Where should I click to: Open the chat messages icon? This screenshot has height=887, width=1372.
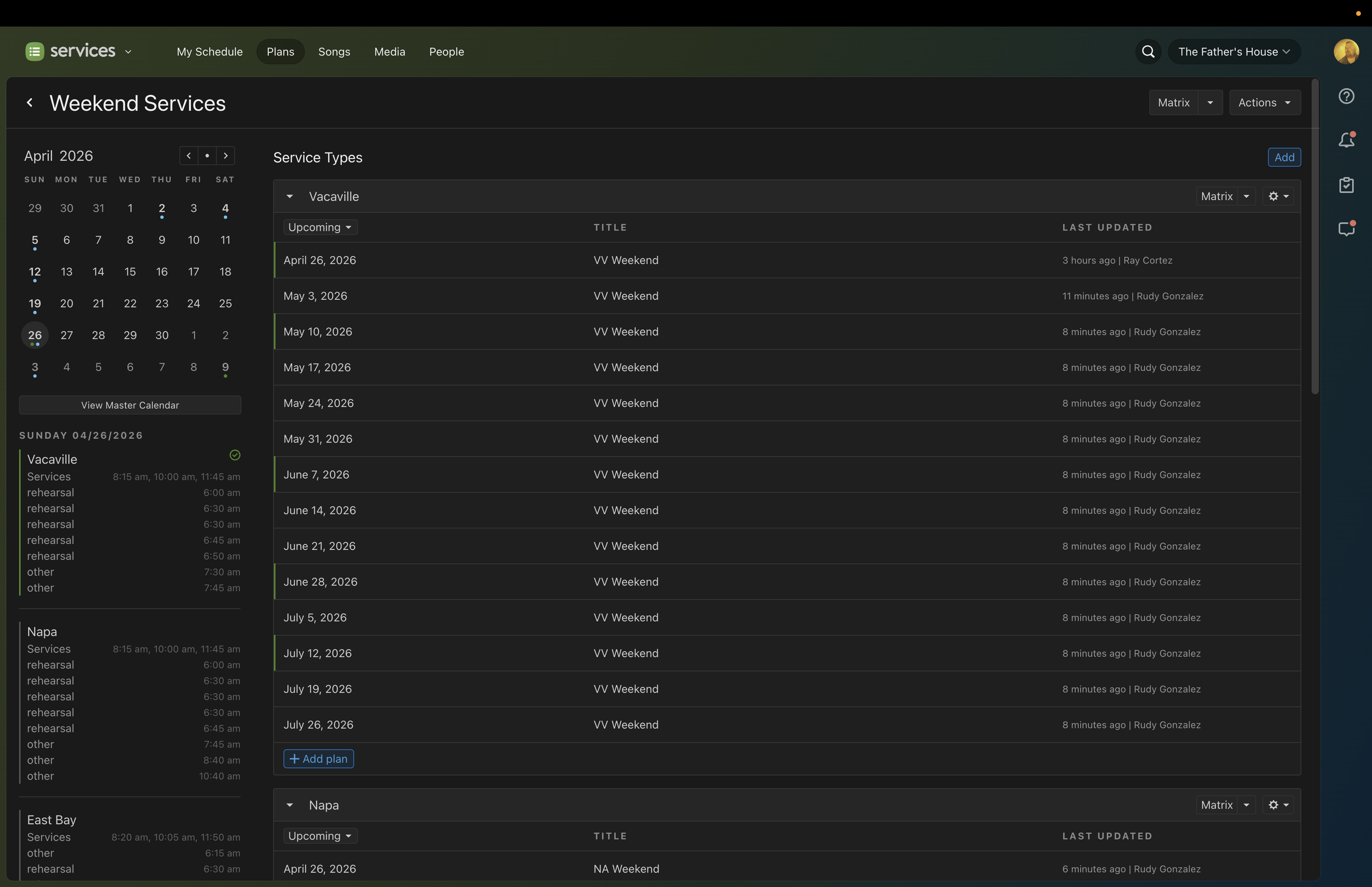pyautogui.click(x=1346, y=229)
